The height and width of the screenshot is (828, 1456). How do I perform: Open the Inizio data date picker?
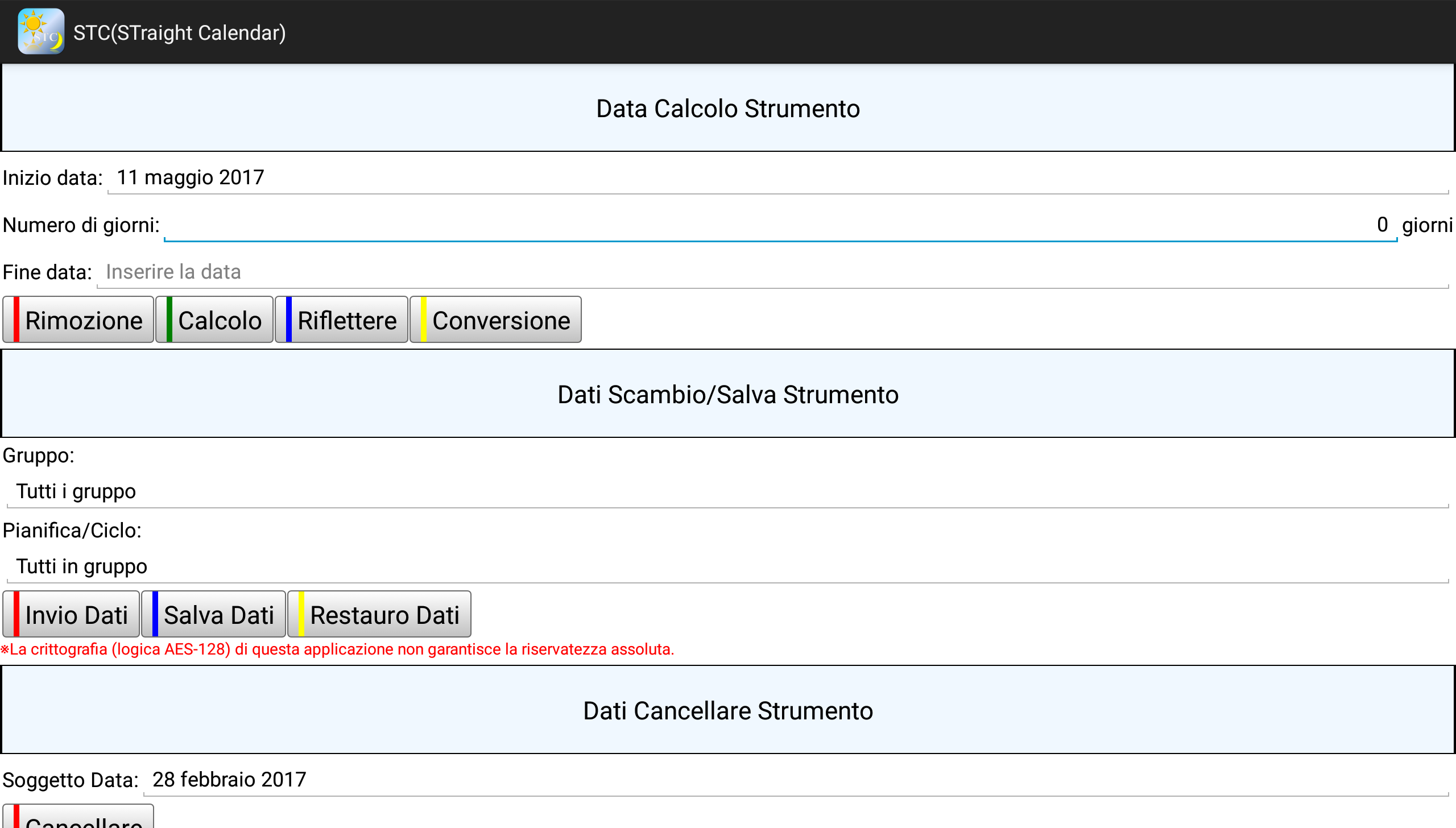(x=776, y=179)
